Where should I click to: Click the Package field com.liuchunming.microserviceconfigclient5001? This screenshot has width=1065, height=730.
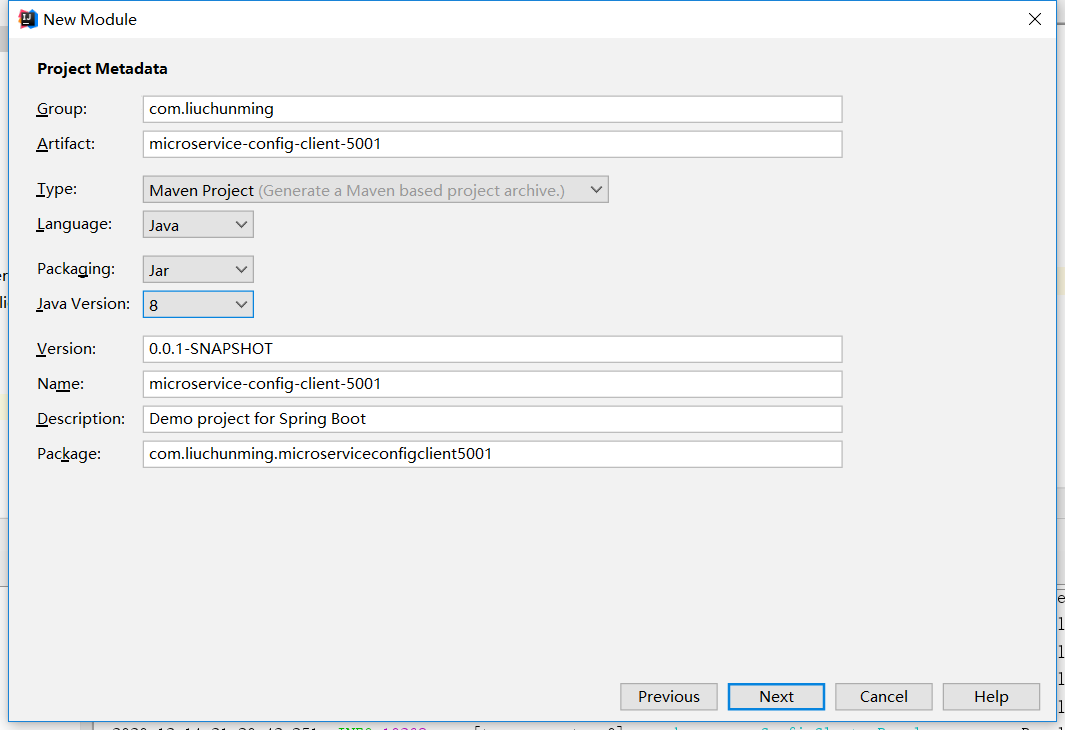tap(492, 454)
